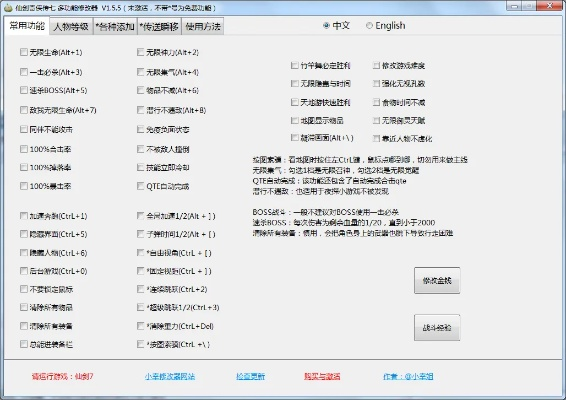Open the red 购买与激活 link
Viewport: 566px width, 400px height.
point(322,377)
